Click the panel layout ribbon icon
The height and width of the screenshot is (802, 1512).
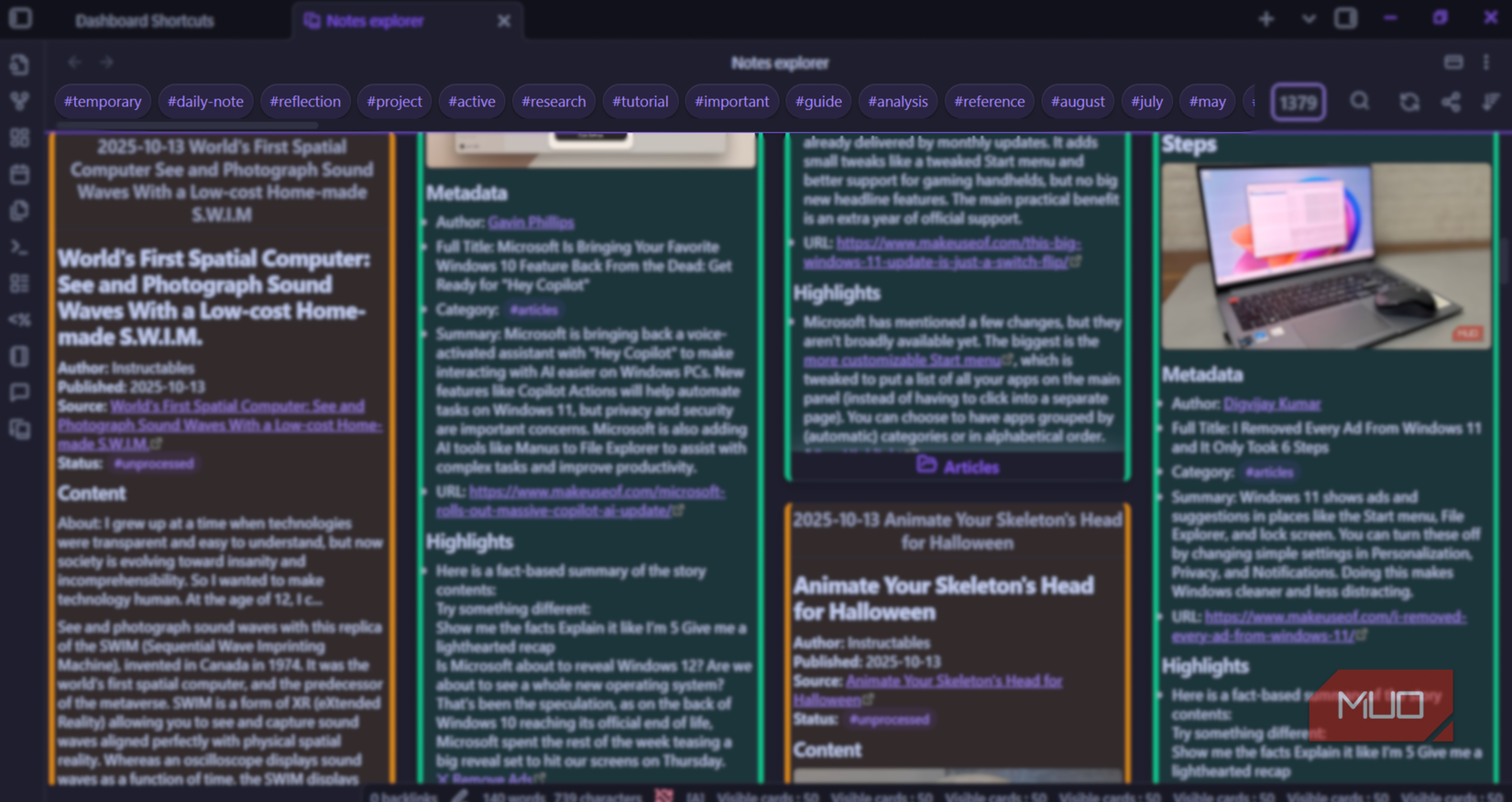point(19,357)
